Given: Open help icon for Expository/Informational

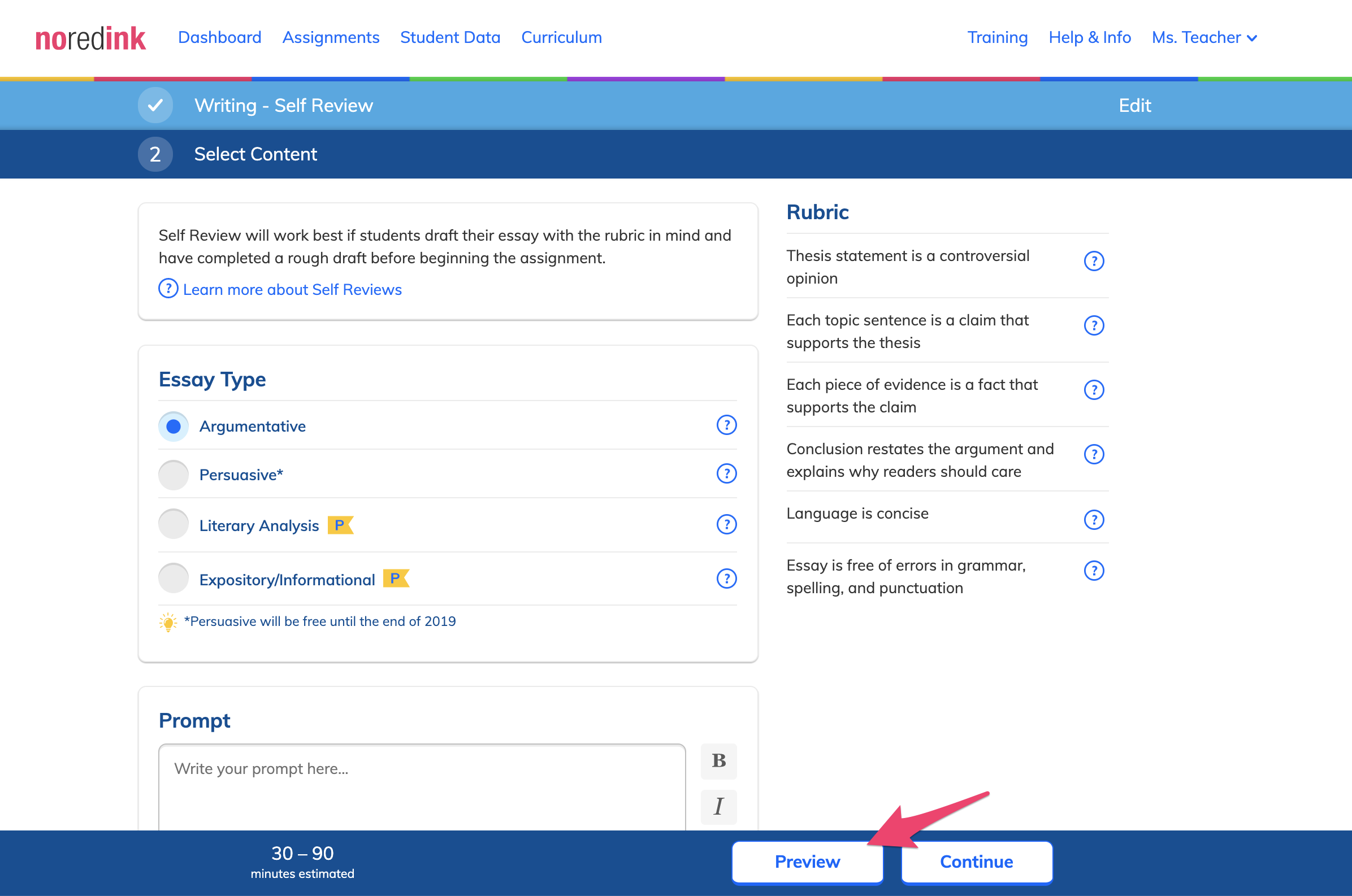Looking at the screenshot, I should coord(726,579).
